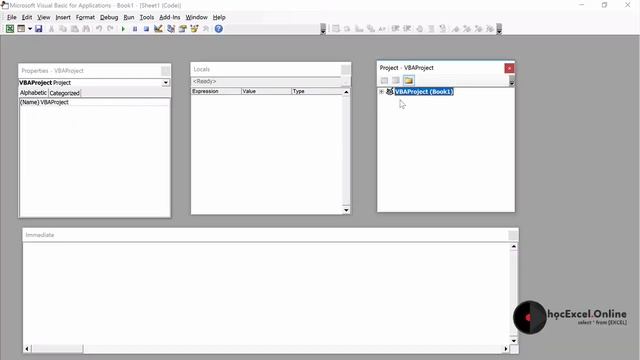Open the Insert menu
This screenshot has width=640, height=360.
pos(63,17)
